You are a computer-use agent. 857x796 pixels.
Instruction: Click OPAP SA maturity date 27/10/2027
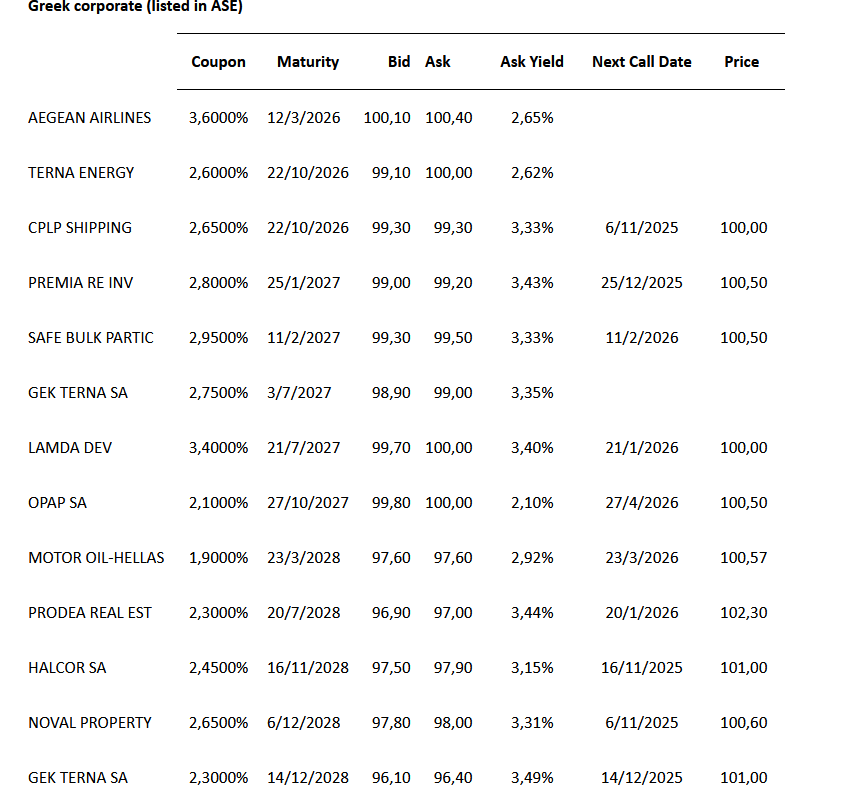coord(308,503)
